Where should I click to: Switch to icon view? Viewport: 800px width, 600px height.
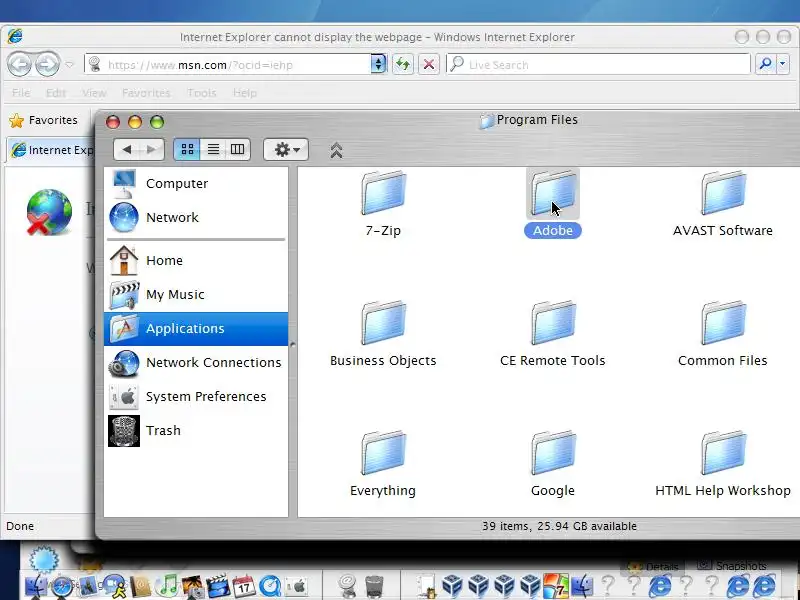pyautogui.click(x=187, y=149)
